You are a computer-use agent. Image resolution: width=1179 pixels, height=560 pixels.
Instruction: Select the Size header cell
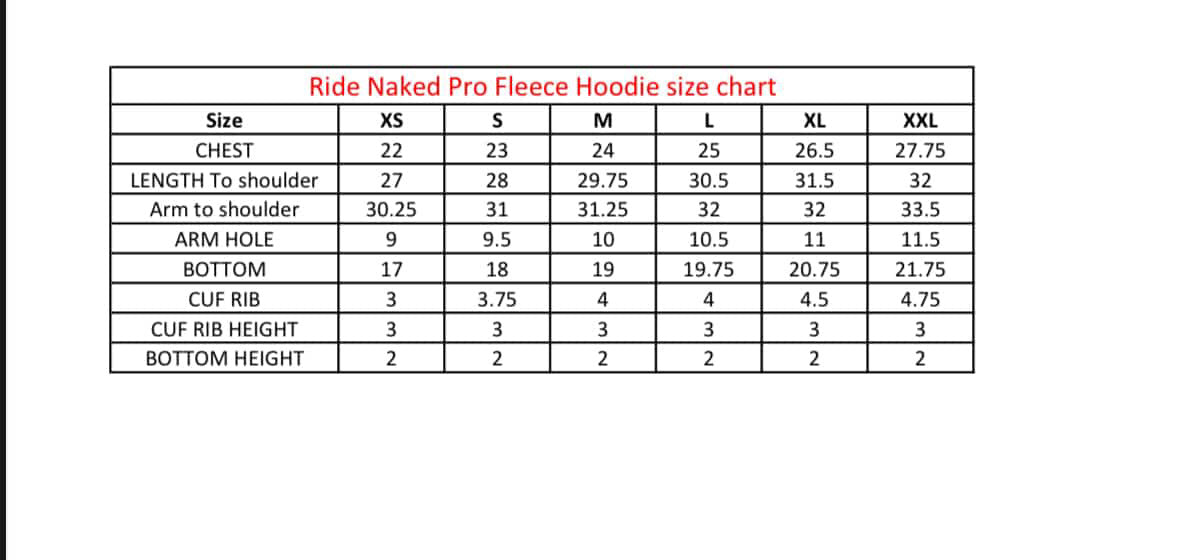(223, 121)
